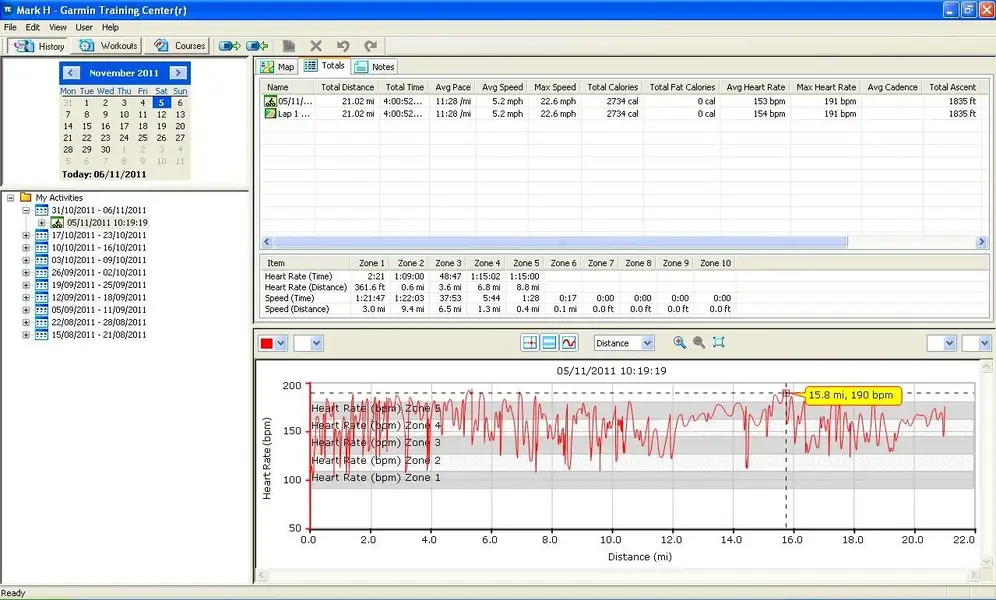Collapse the My Activities tree root

point(11,198)
